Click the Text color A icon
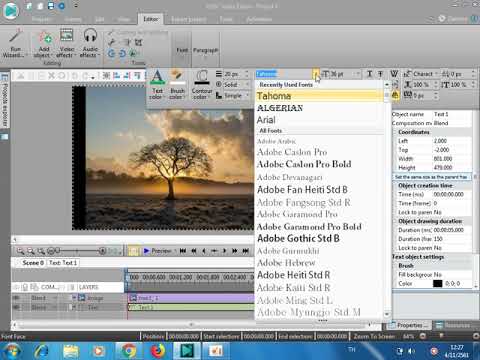This screenshot has width=480, height=360. tap(157, 77)
